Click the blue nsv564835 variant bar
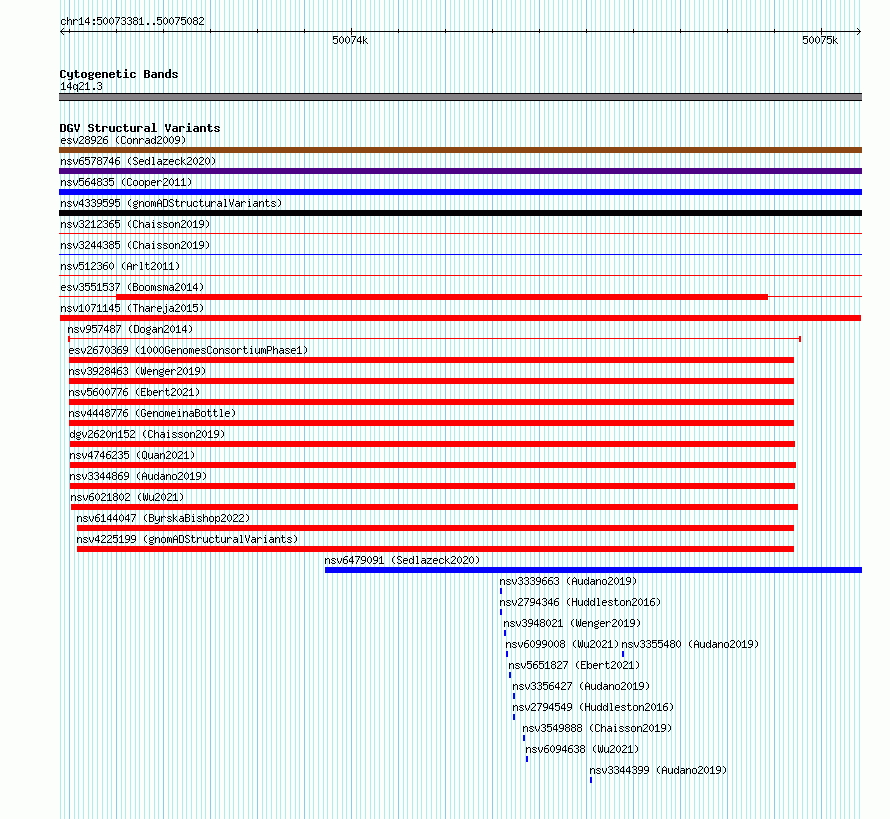Viewport: 890px width, 819px height. 460,192
